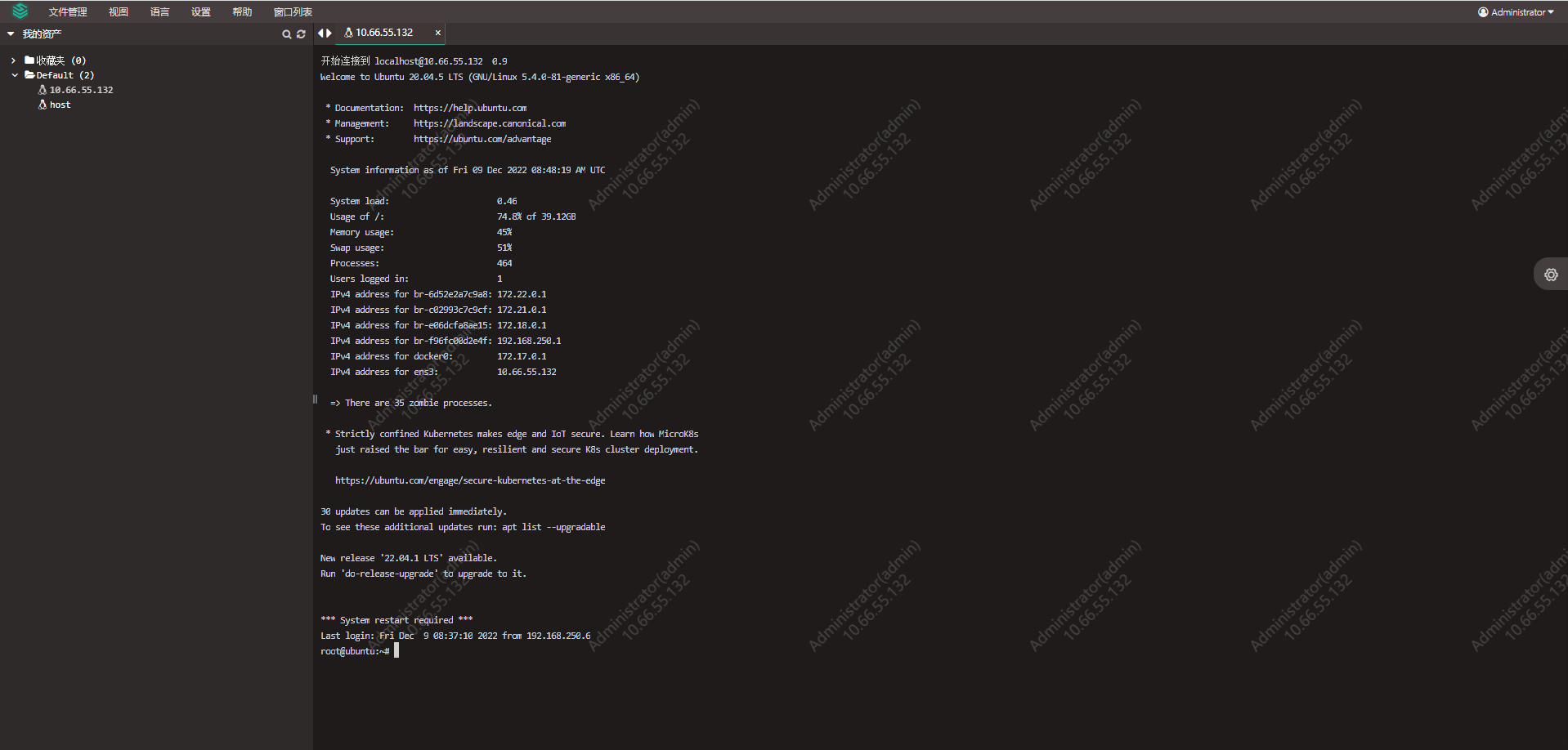Screen dimensions: 1568x750
Task: Click the 'System restart required' line
Action: [x=396, y=620]
